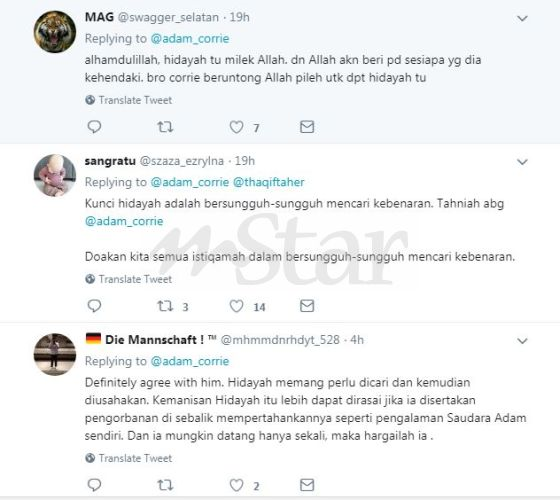The width and height of the screenshot is (560, 500).
Task: Share sangratu's tweet via envelope icon
Action: click(x=307, y=306)
